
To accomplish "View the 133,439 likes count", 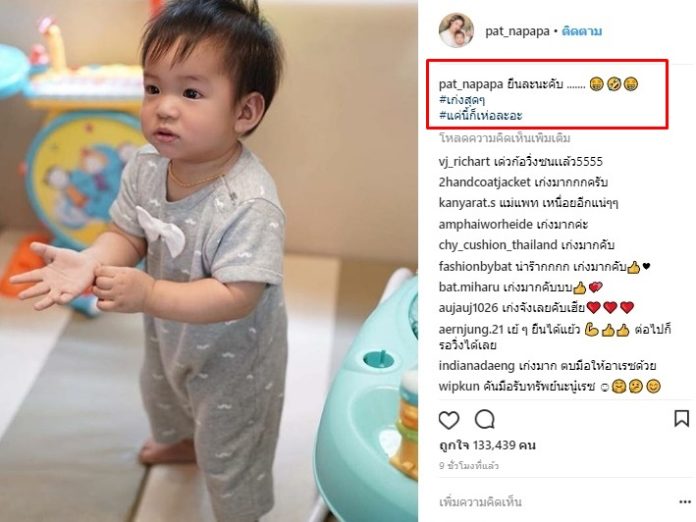I will coord(487,445).
